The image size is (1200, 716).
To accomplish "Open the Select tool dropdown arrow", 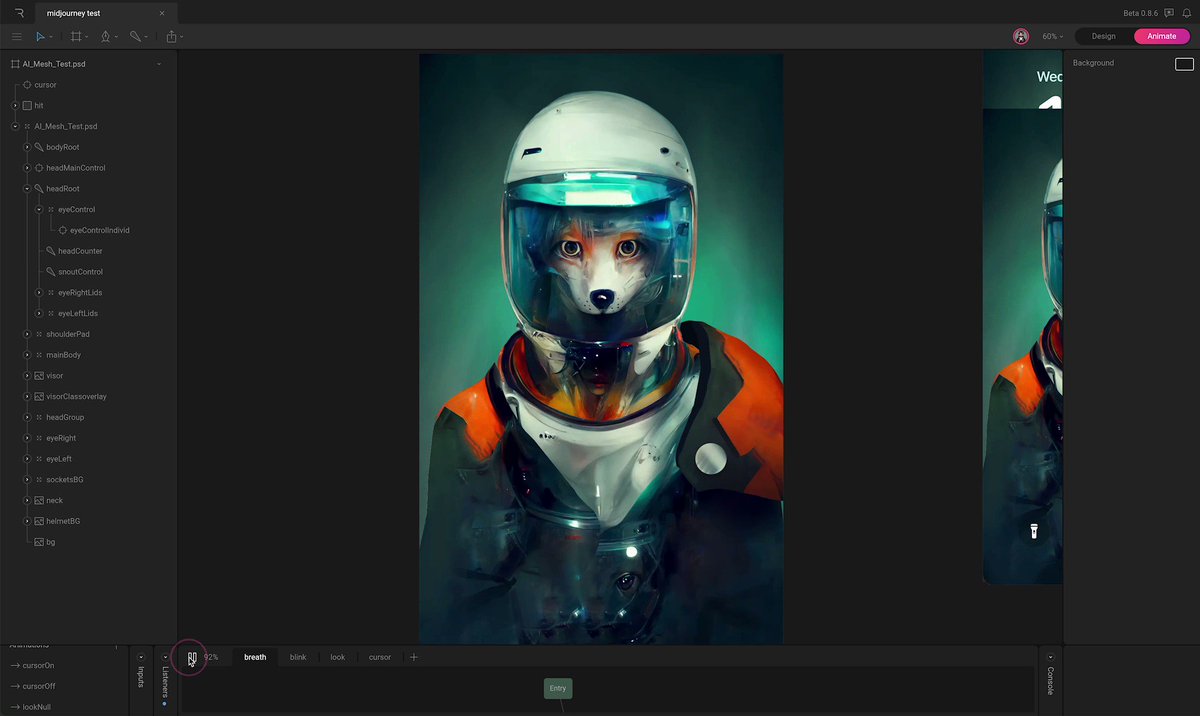I will click(x=51, y=37).
